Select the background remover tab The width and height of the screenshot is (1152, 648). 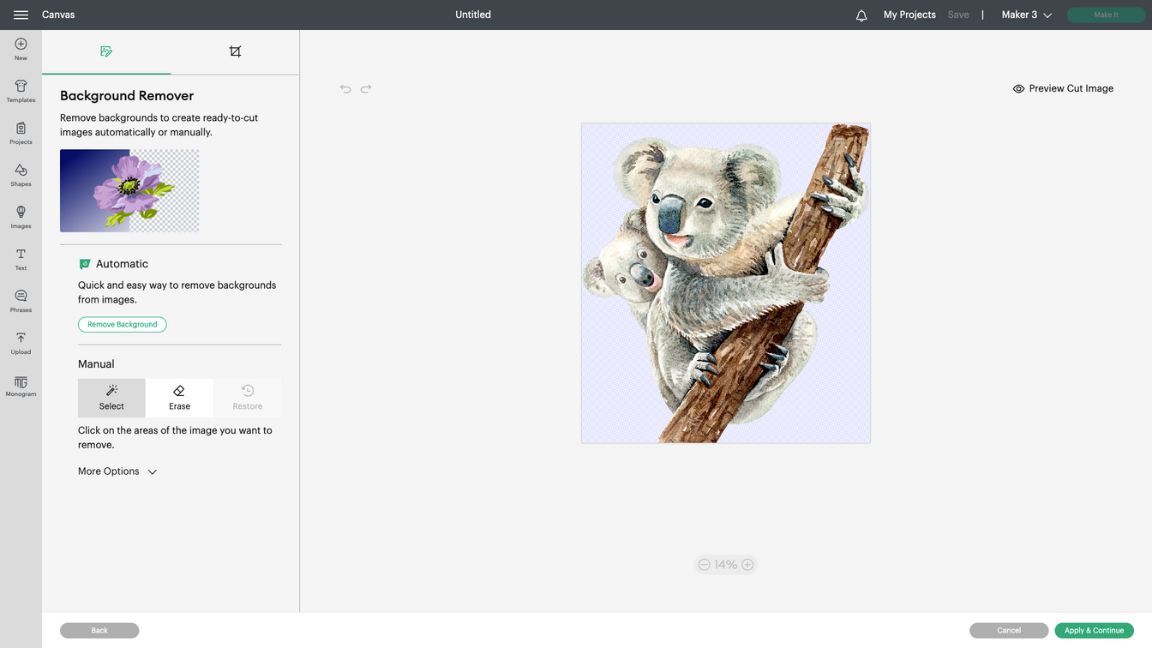[x=107, y=51]
